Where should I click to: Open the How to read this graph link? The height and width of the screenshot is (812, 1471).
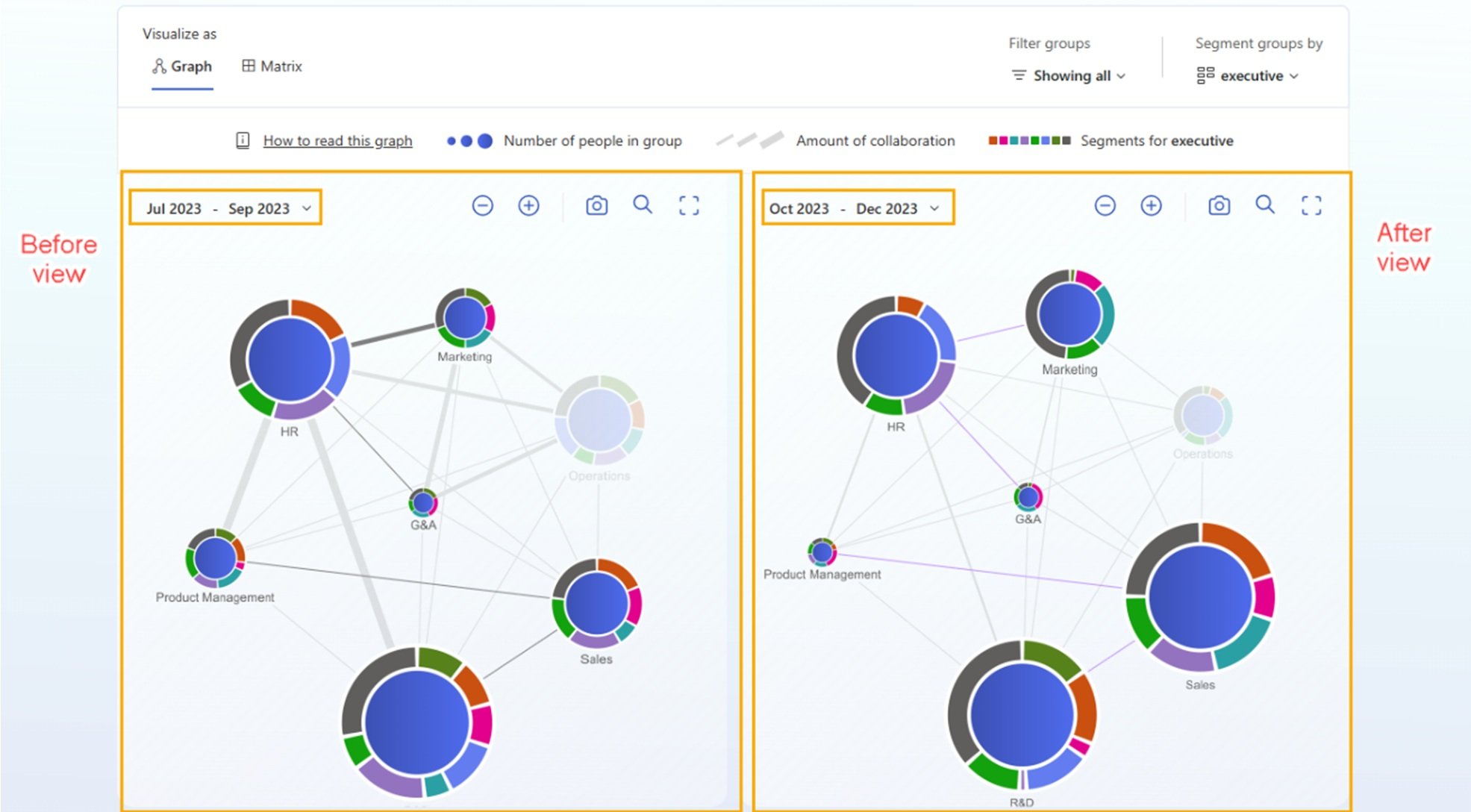click(337, 140)
